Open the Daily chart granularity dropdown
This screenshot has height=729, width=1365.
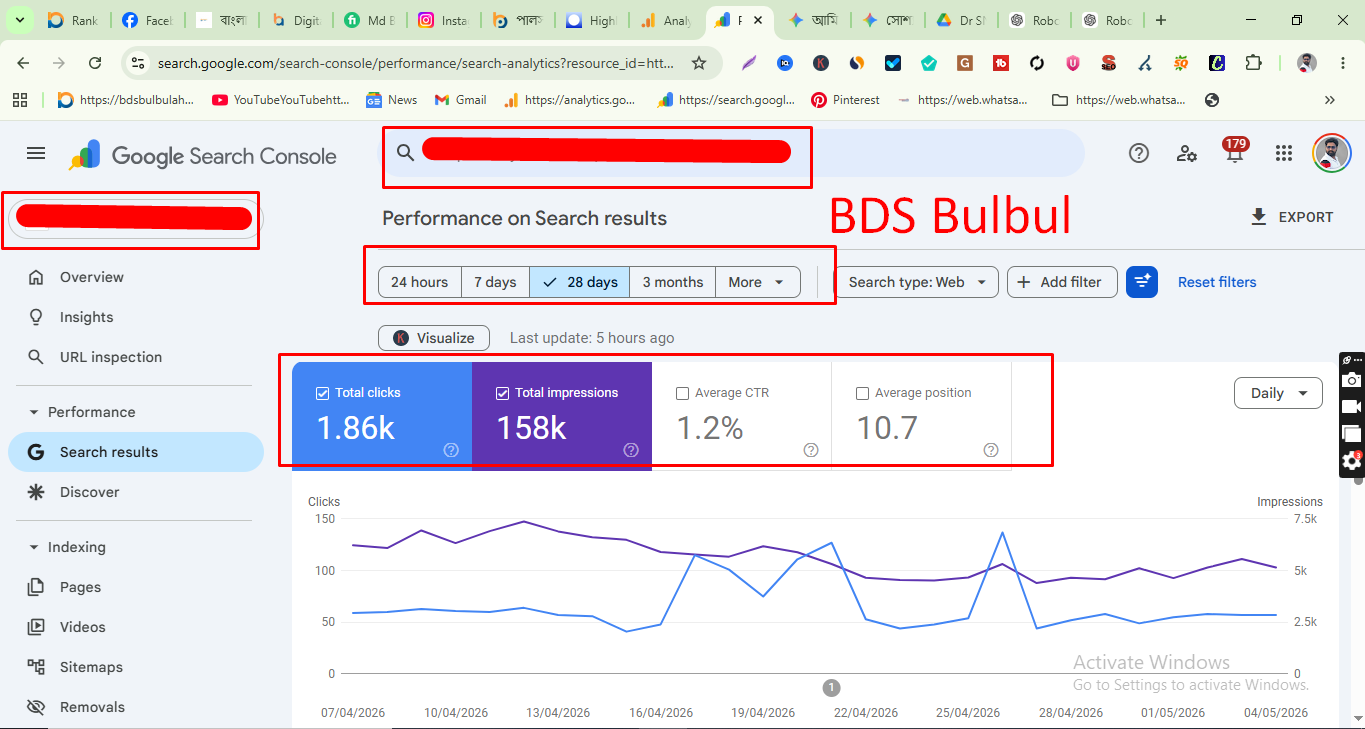point(1278,393)
